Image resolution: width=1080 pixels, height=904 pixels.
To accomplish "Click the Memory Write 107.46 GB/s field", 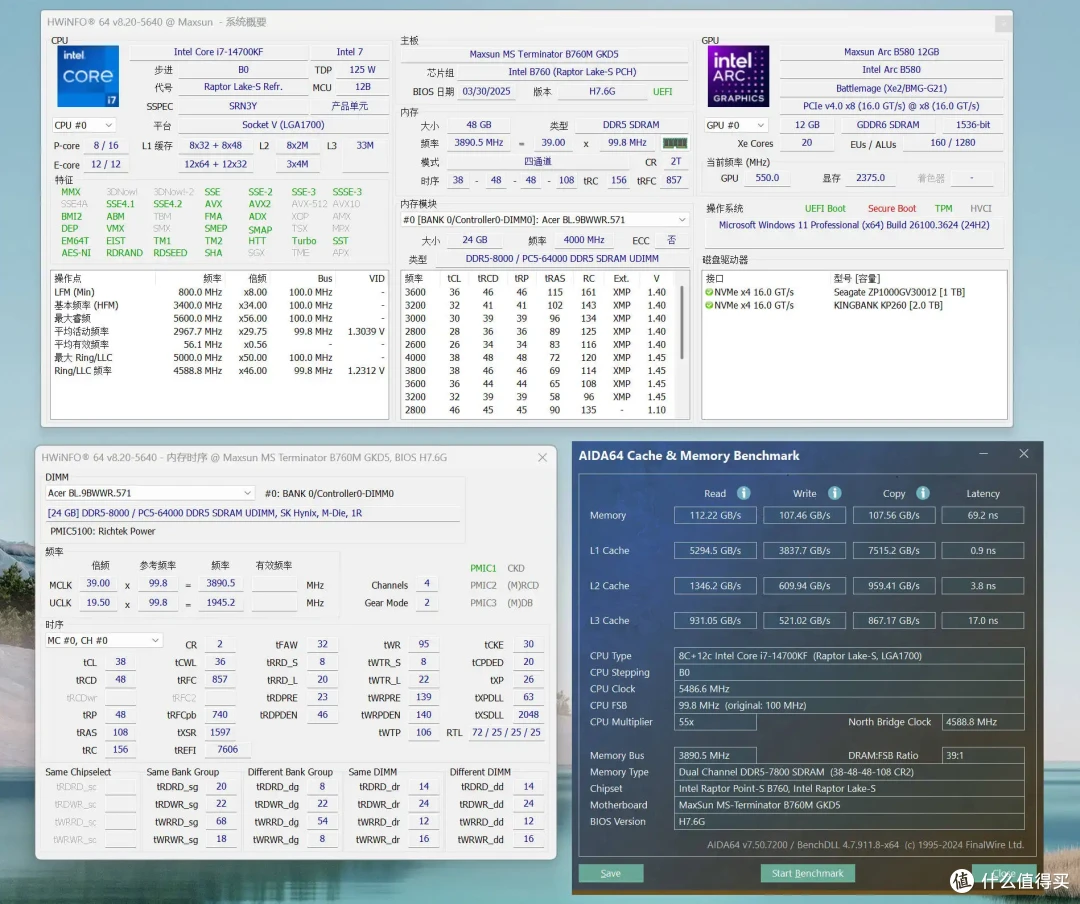I will [804, 515].
